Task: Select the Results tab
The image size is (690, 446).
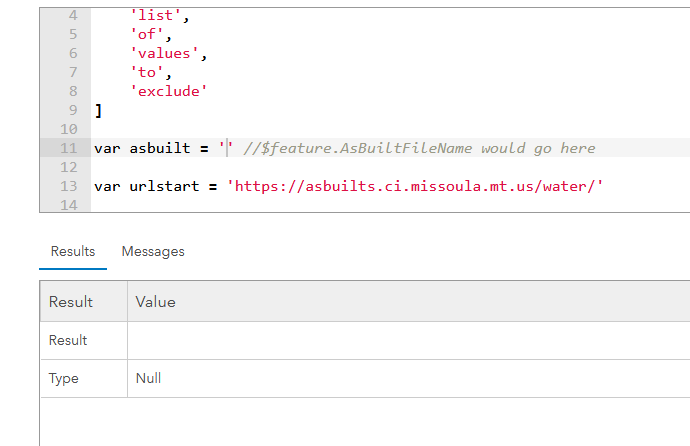Action: (x=73, y=252)
